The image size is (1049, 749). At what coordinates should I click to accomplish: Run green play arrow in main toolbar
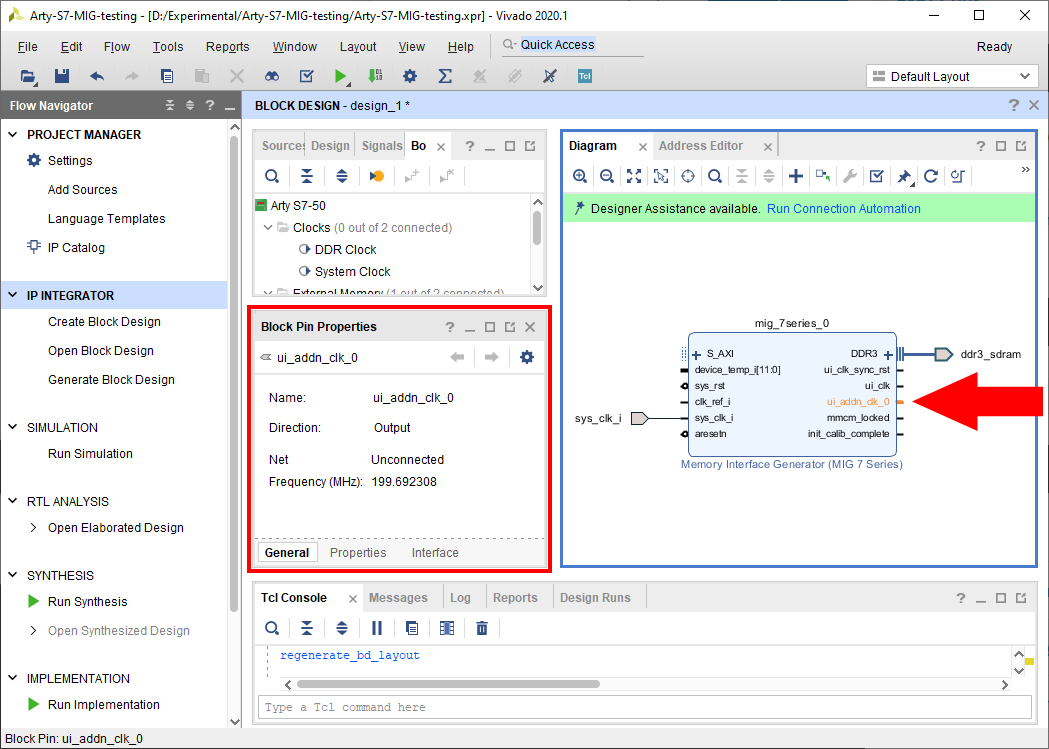(341, 76)
